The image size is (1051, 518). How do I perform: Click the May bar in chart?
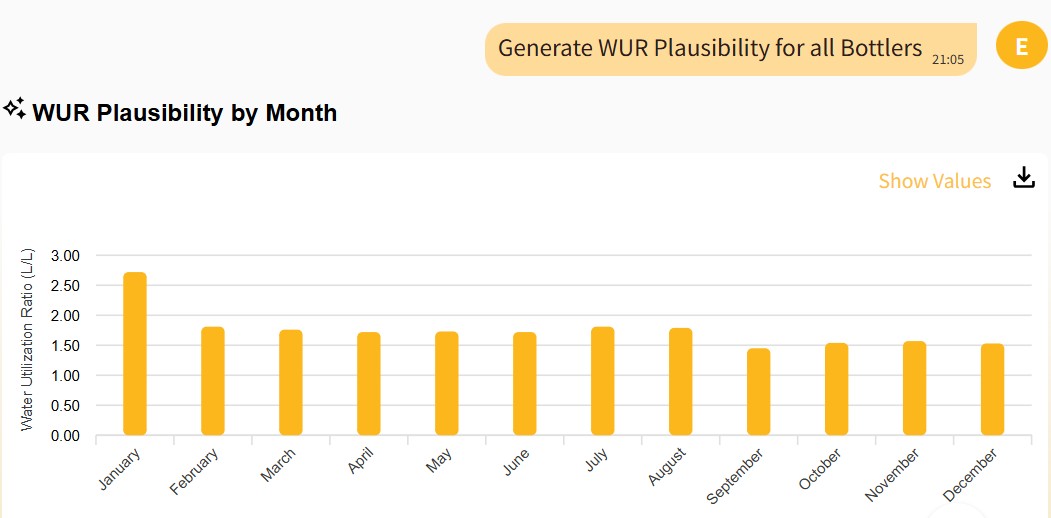[x=447, y=383]
